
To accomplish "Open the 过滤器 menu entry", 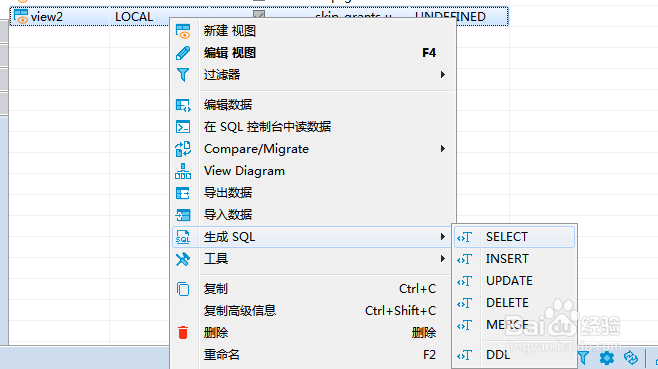I will (313, 75).
